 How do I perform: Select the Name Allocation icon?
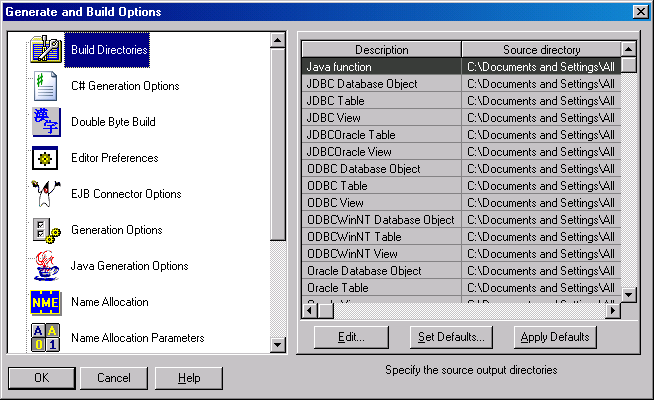(46, 301)
